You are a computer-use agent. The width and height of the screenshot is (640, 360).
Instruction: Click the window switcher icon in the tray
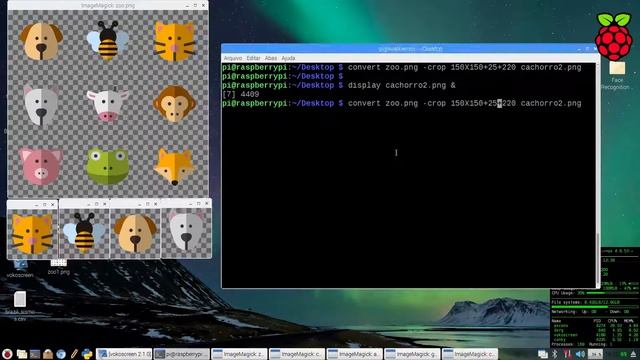tap(542, 354)
